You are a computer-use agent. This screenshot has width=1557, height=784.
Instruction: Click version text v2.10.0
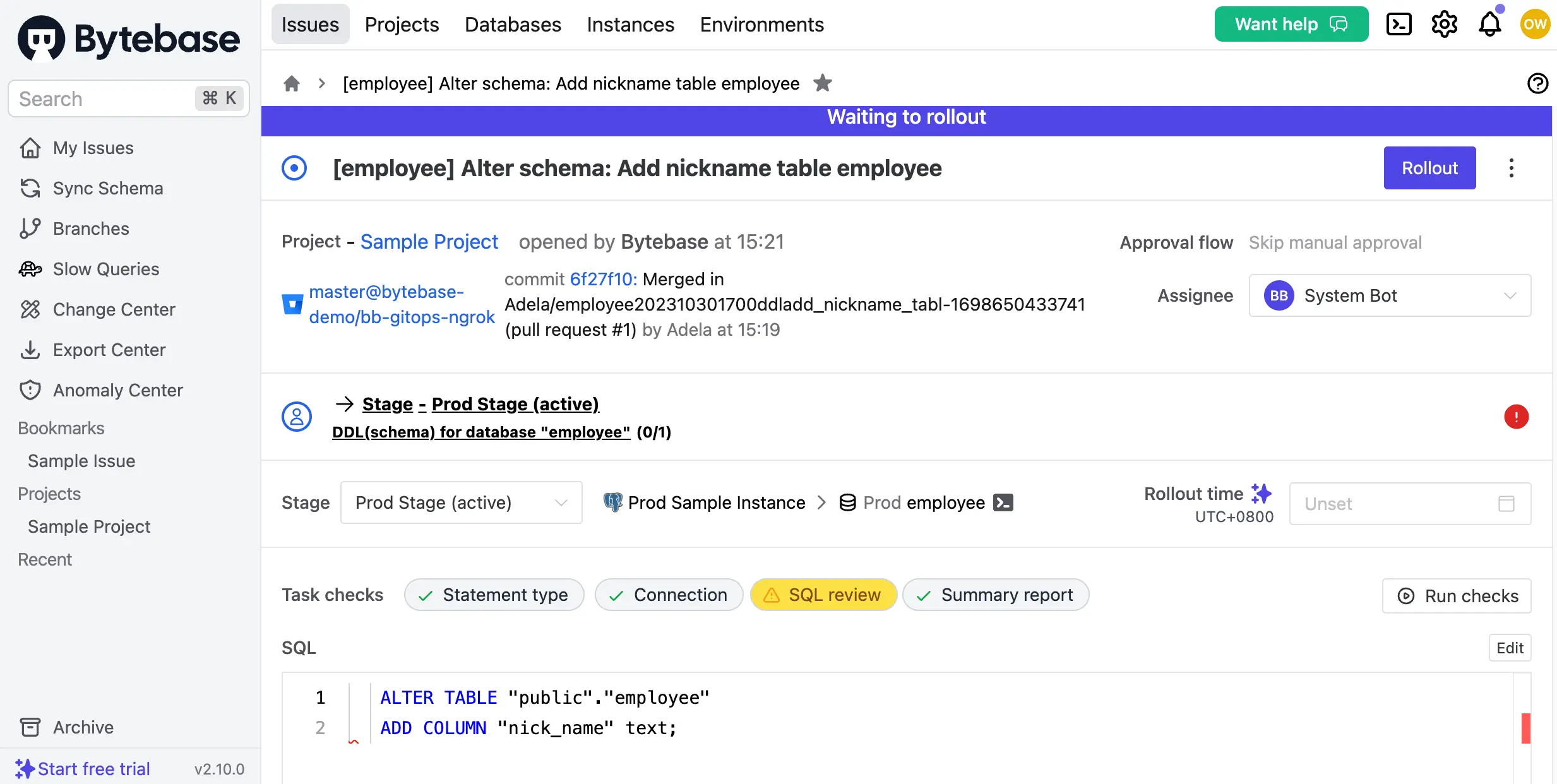[x=219, y=769]
